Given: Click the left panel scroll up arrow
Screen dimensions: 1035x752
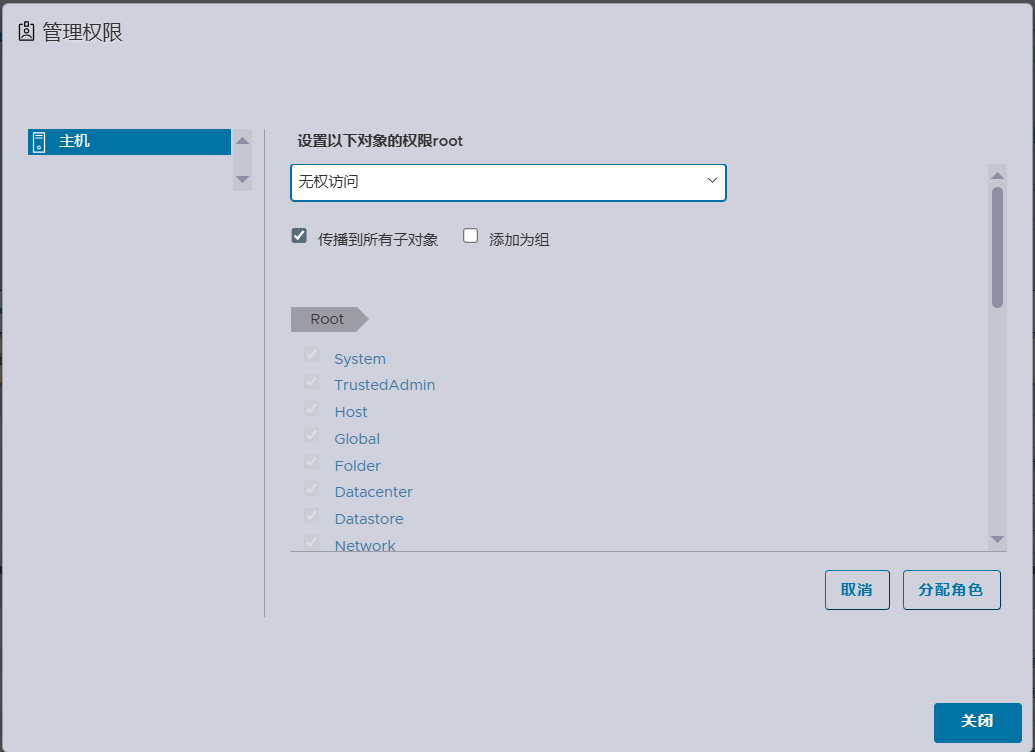Looking at the screenshot, I should (x=242, y=141).
